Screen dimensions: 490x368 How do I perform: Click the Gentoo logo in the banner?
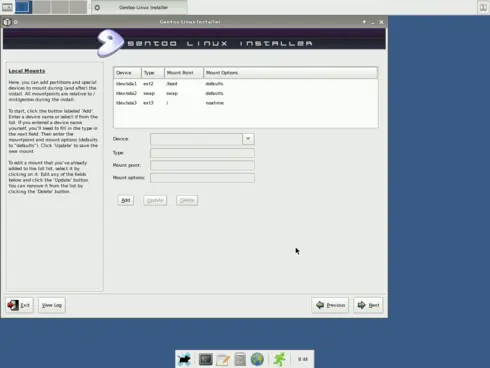[x=110, y=43]
